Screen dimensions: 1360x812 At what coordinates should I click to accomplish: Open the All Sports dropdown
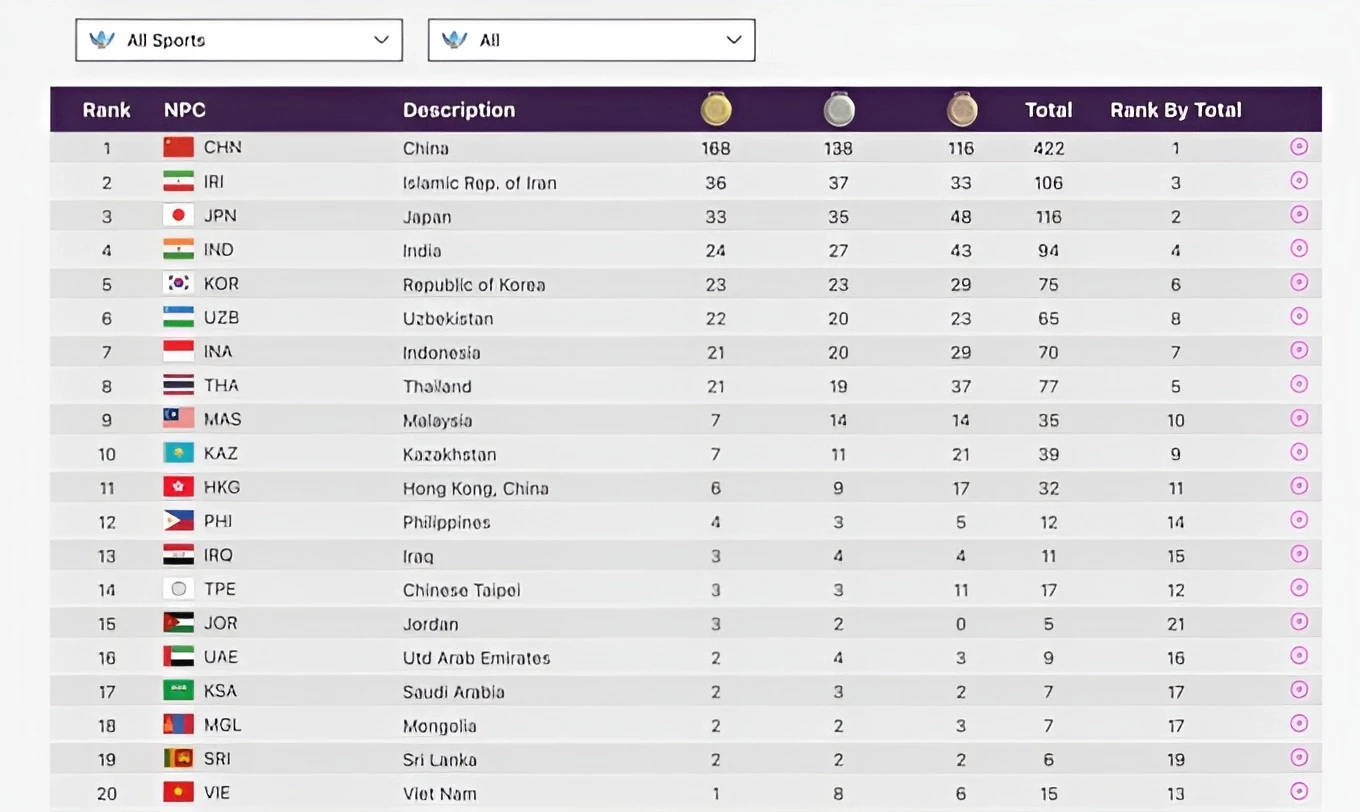[x=239, y=40]
